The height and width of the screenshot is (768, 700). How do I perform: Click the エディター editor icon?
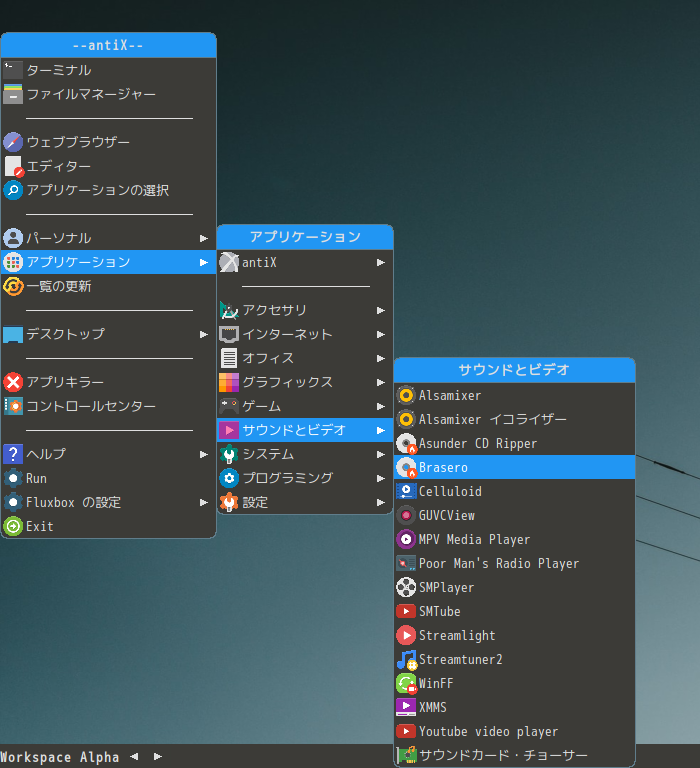[13, 166]
